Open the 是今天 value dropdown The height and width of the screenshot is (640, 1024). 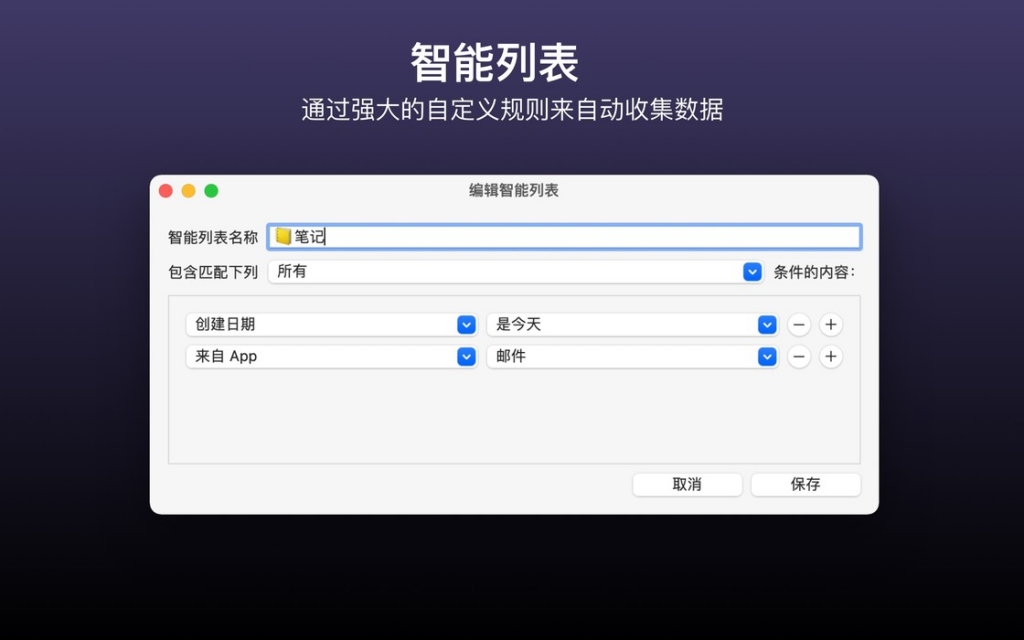[630, 324]
